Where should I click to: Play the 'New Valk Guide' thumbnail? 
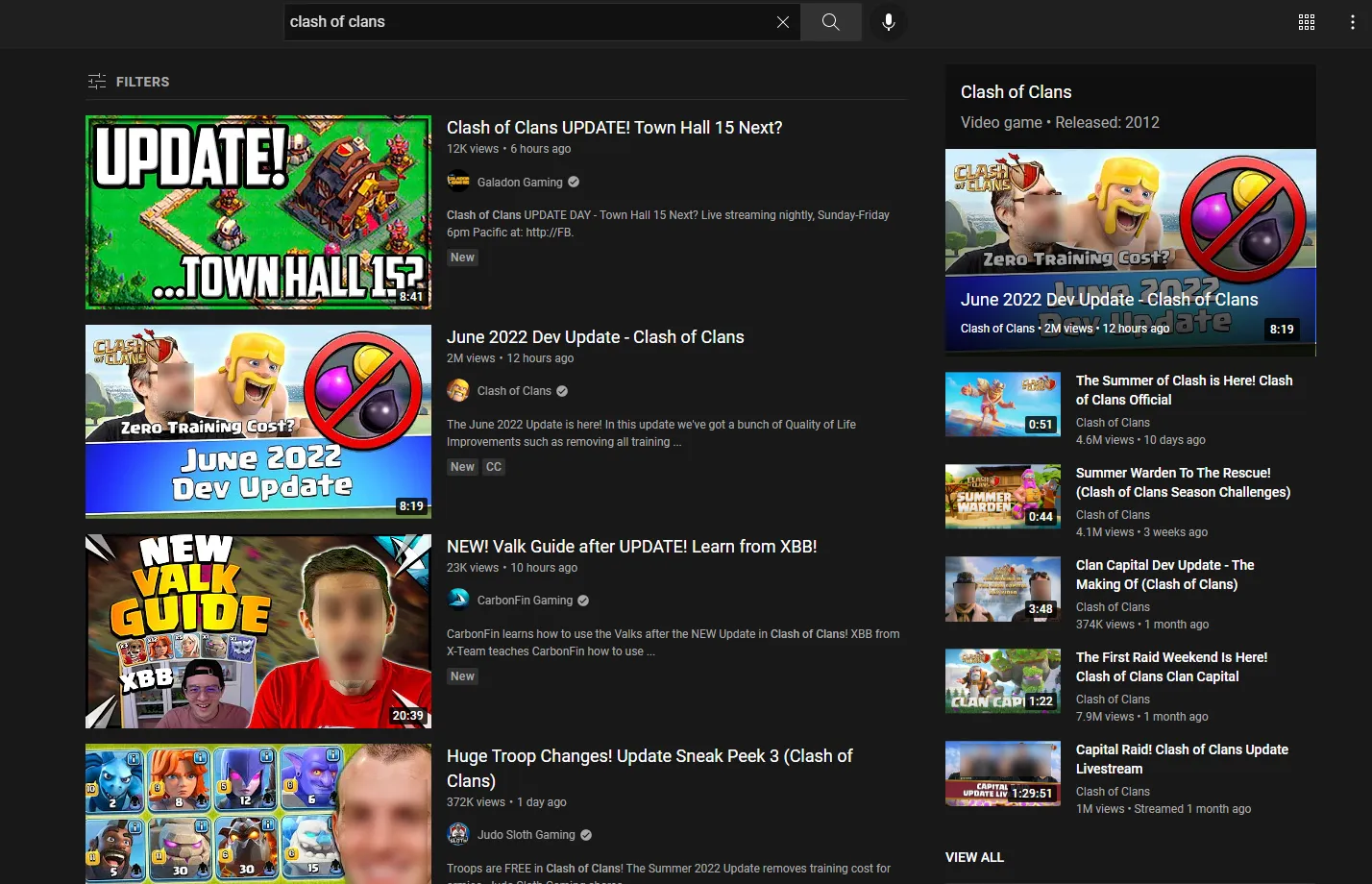(x=258, y=631)
